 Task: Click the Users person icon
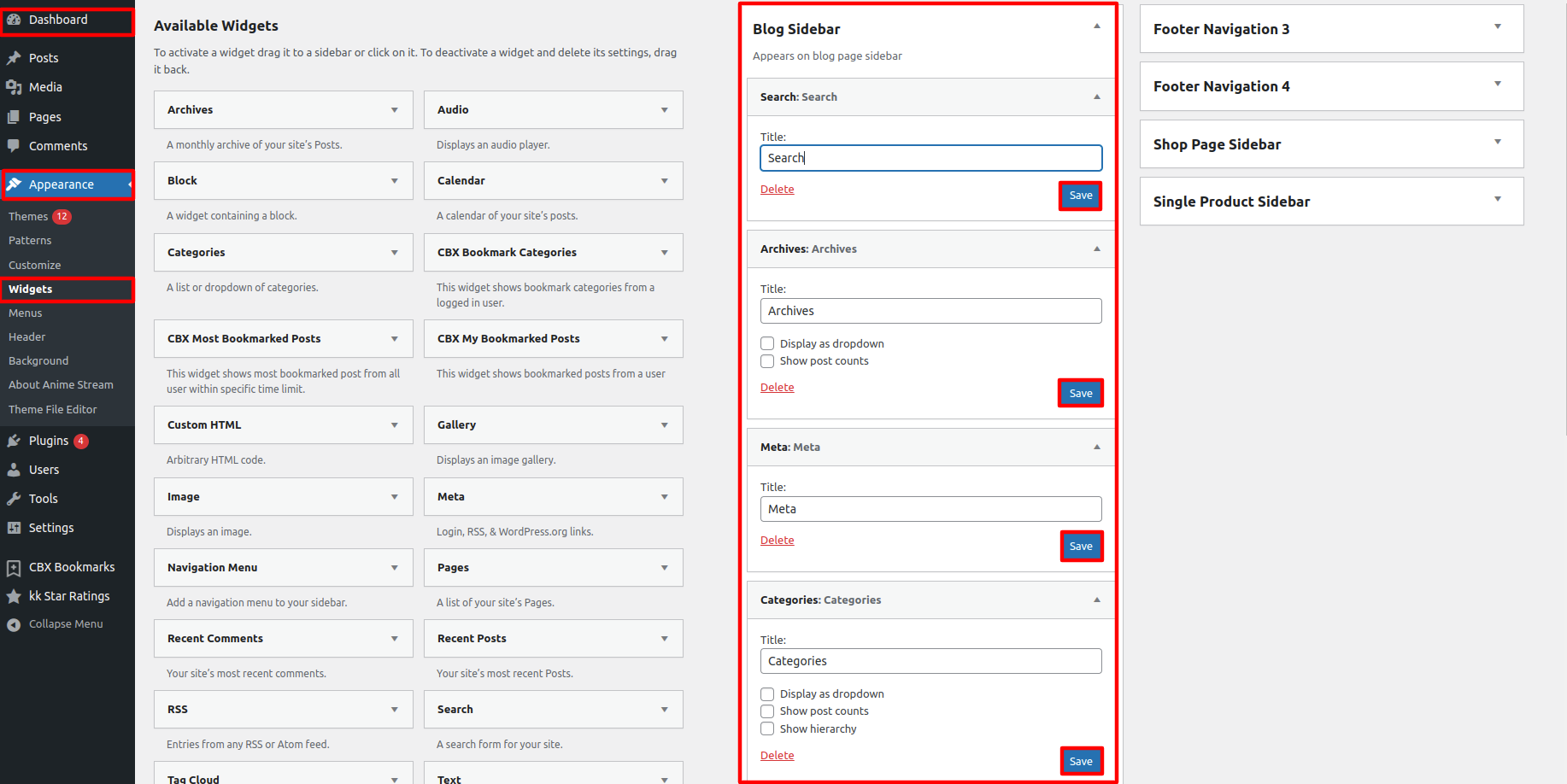14,470
